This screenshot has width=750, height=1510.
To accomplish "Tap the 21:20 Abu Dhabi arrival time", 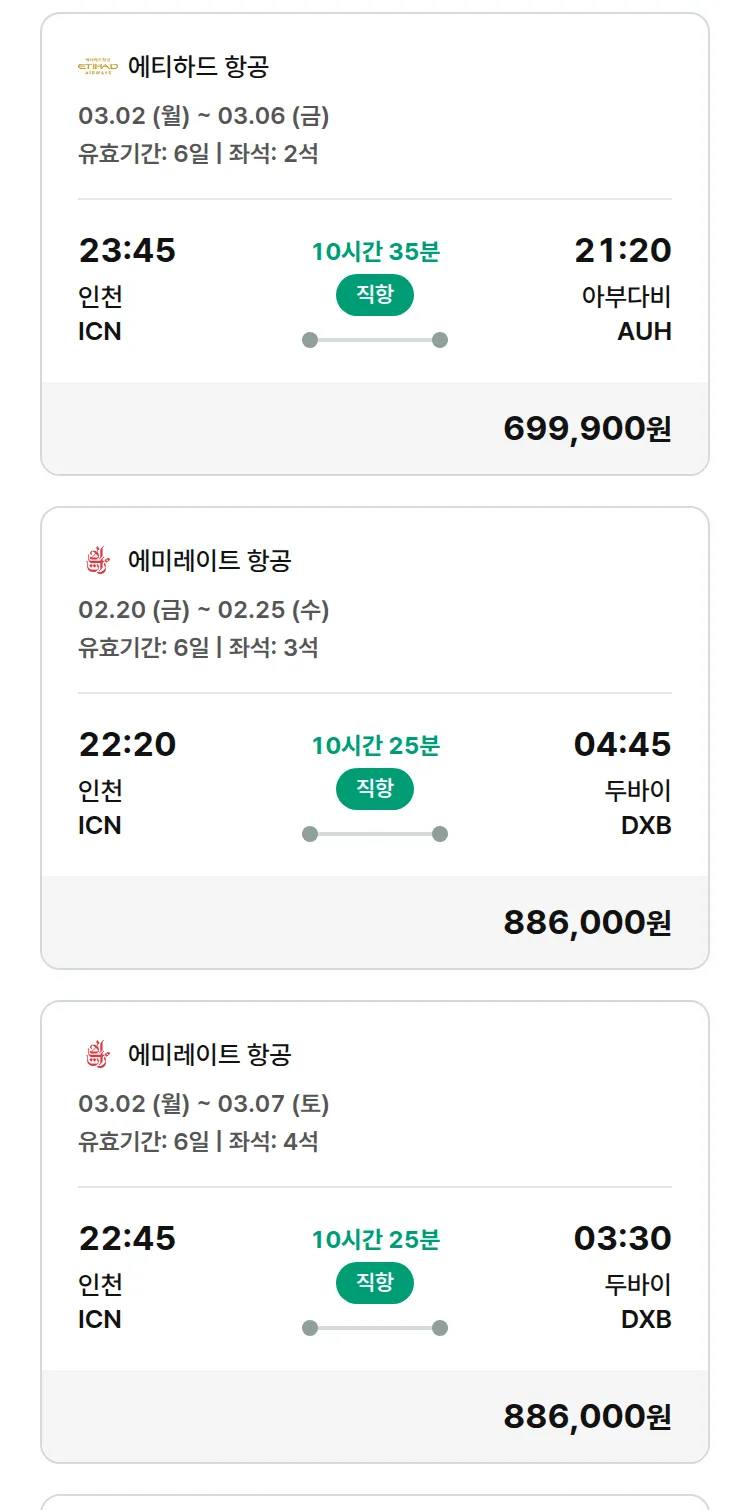I will click(622, 250).
